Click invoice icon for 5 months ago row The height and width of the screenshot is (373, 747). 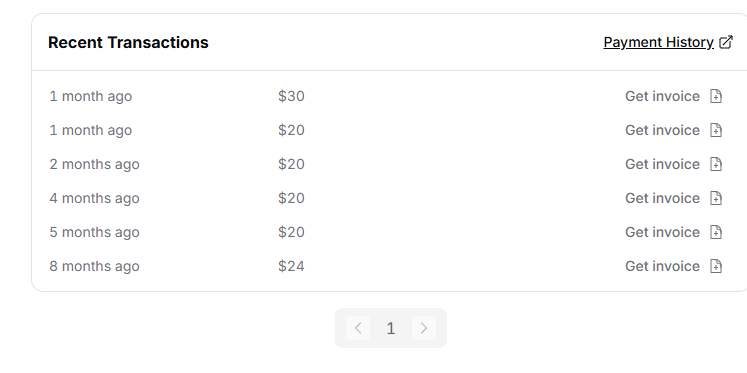716,232
